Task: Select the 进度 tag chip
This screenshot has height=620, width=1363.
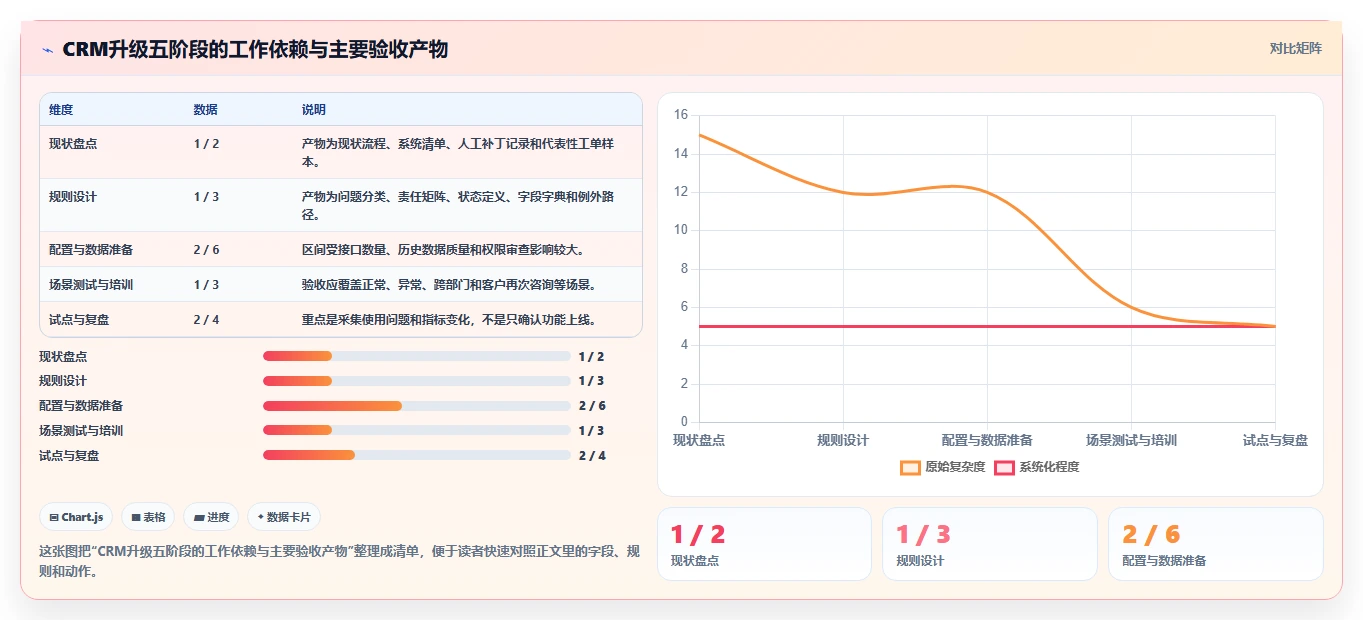Action: click(211, 517)
